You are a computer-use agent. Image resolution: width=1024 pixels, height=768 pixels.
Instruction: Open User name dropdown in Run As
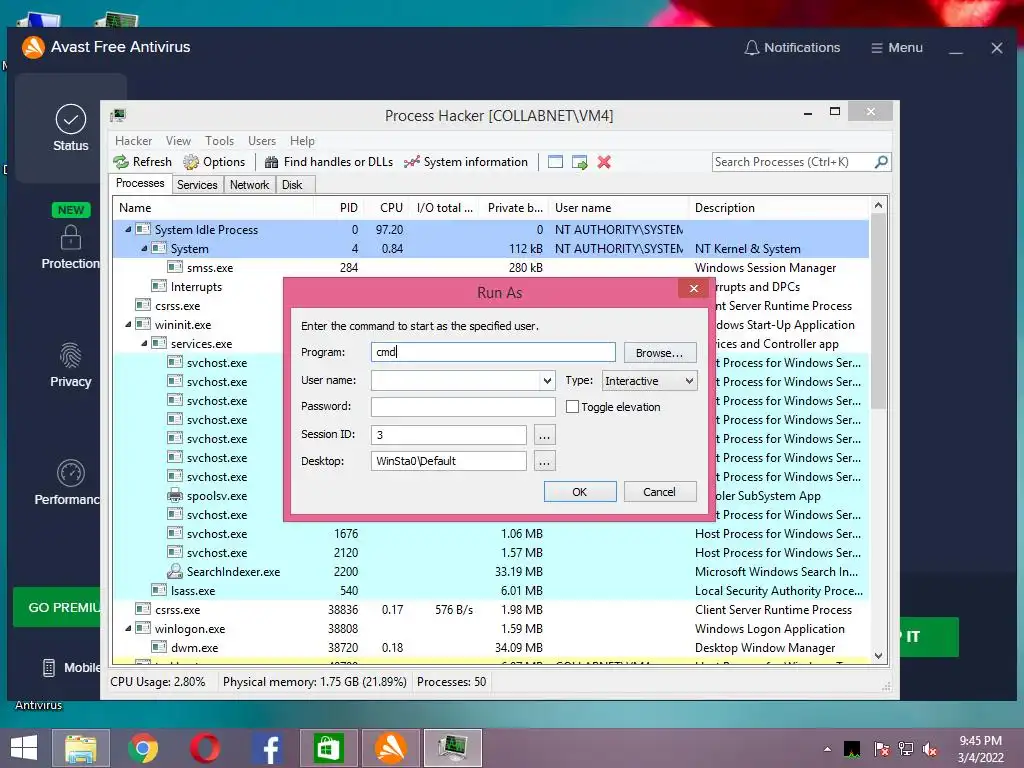(547, 381)
